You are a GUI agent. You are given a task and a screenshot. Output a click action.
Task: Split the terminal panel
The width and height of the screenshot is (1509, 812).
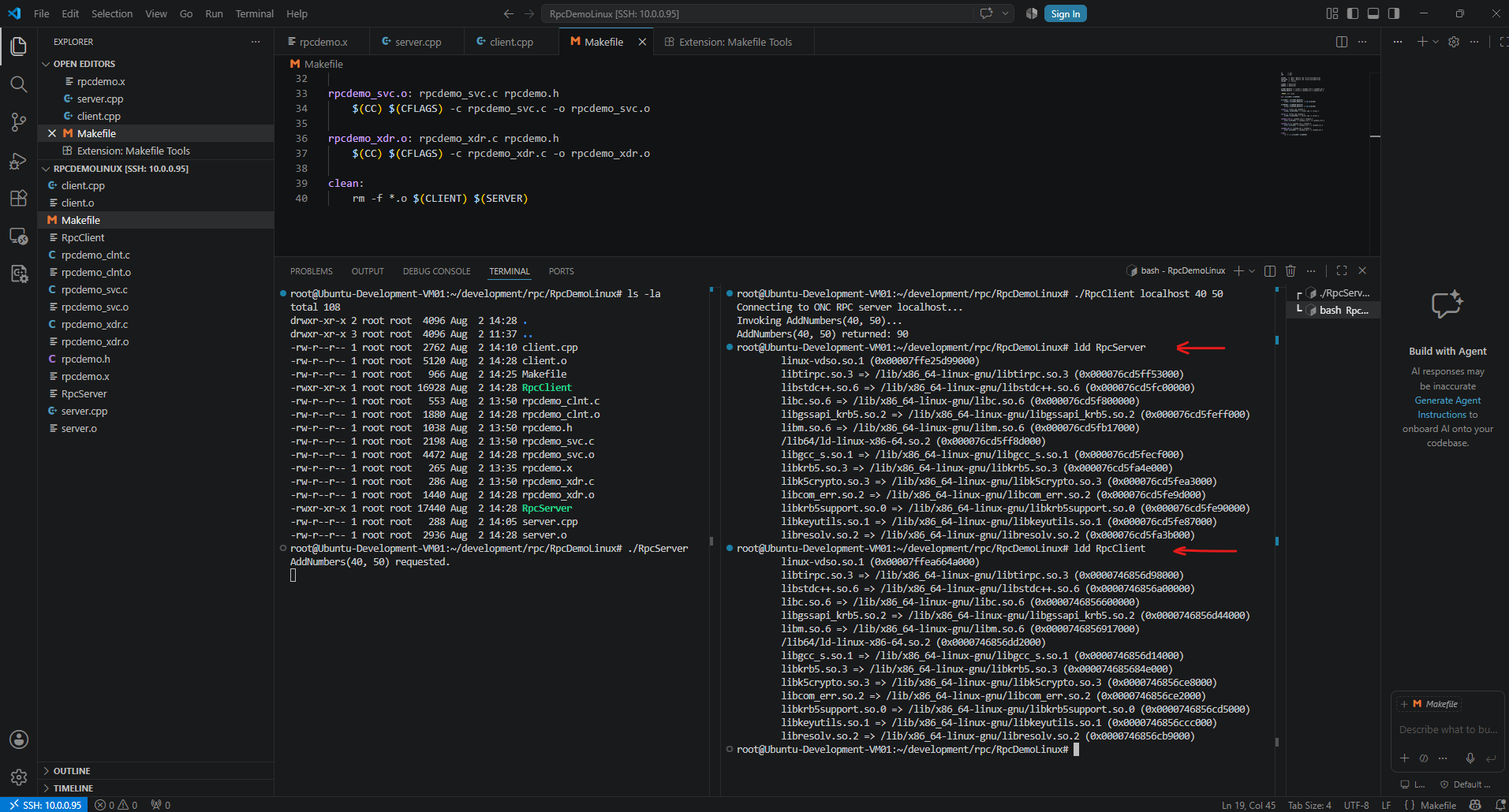pos(1270,270)
